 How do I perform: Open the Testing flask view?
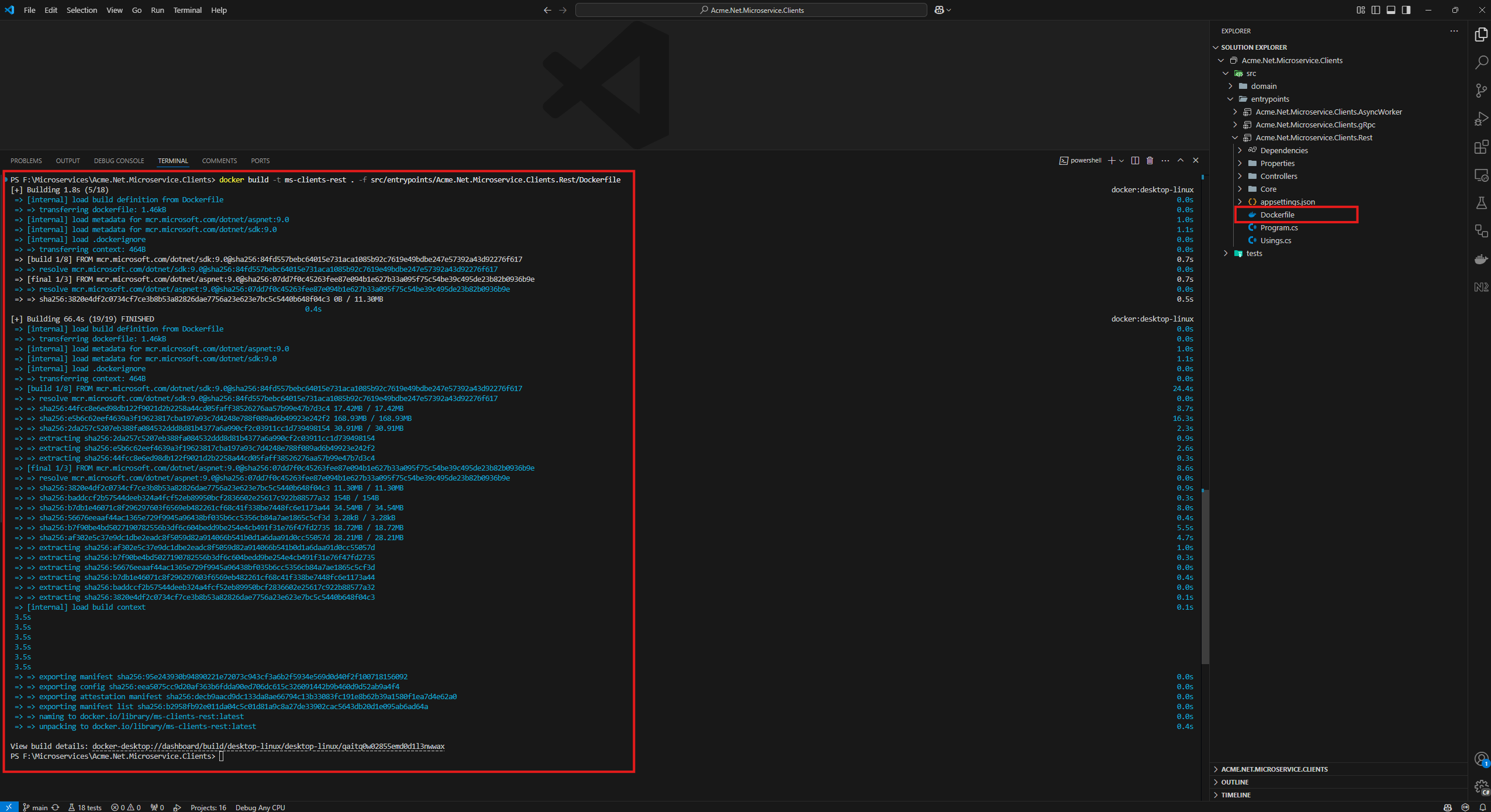coord(1481,203)
